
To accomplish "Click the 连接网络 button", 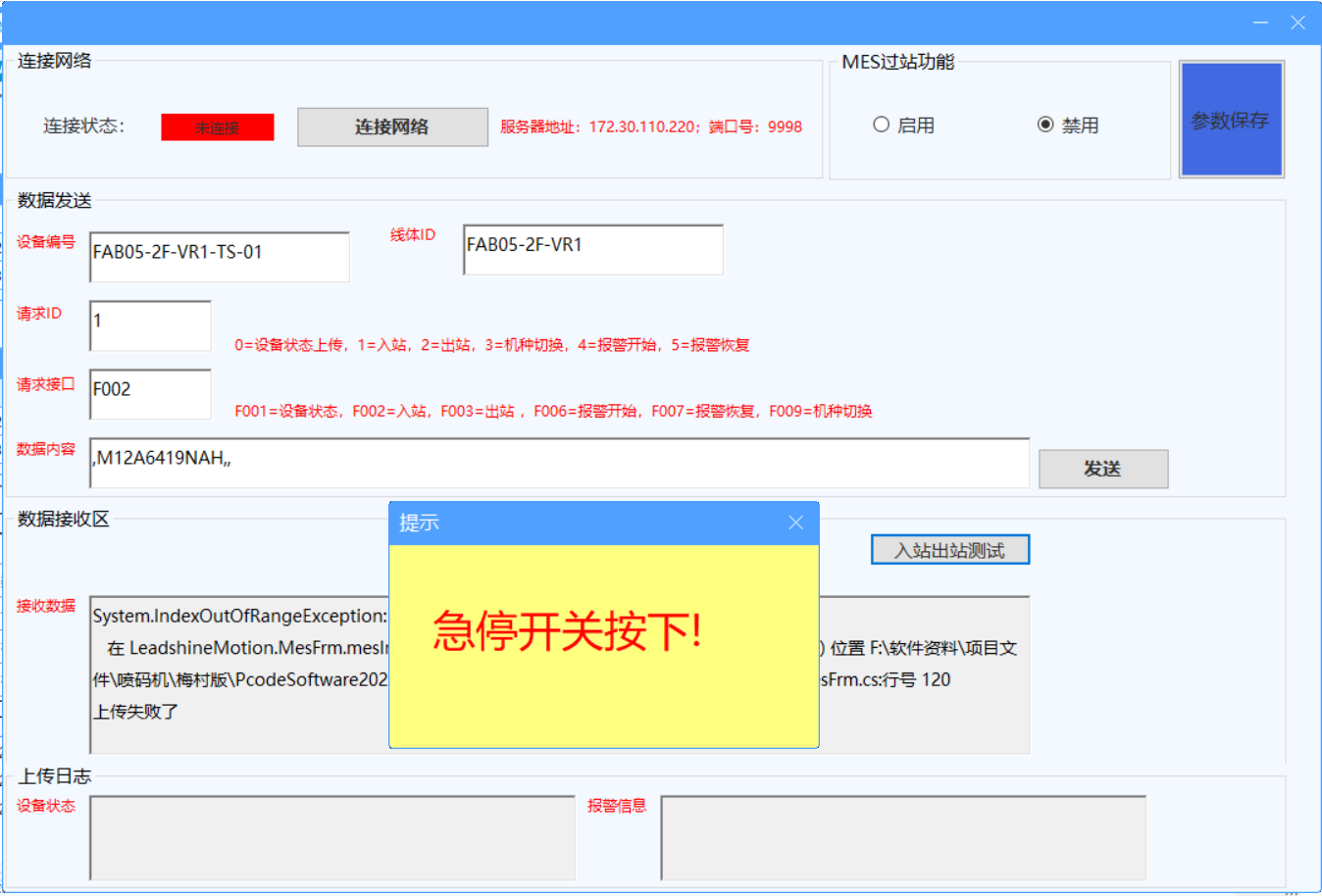I will click(392, 127).
